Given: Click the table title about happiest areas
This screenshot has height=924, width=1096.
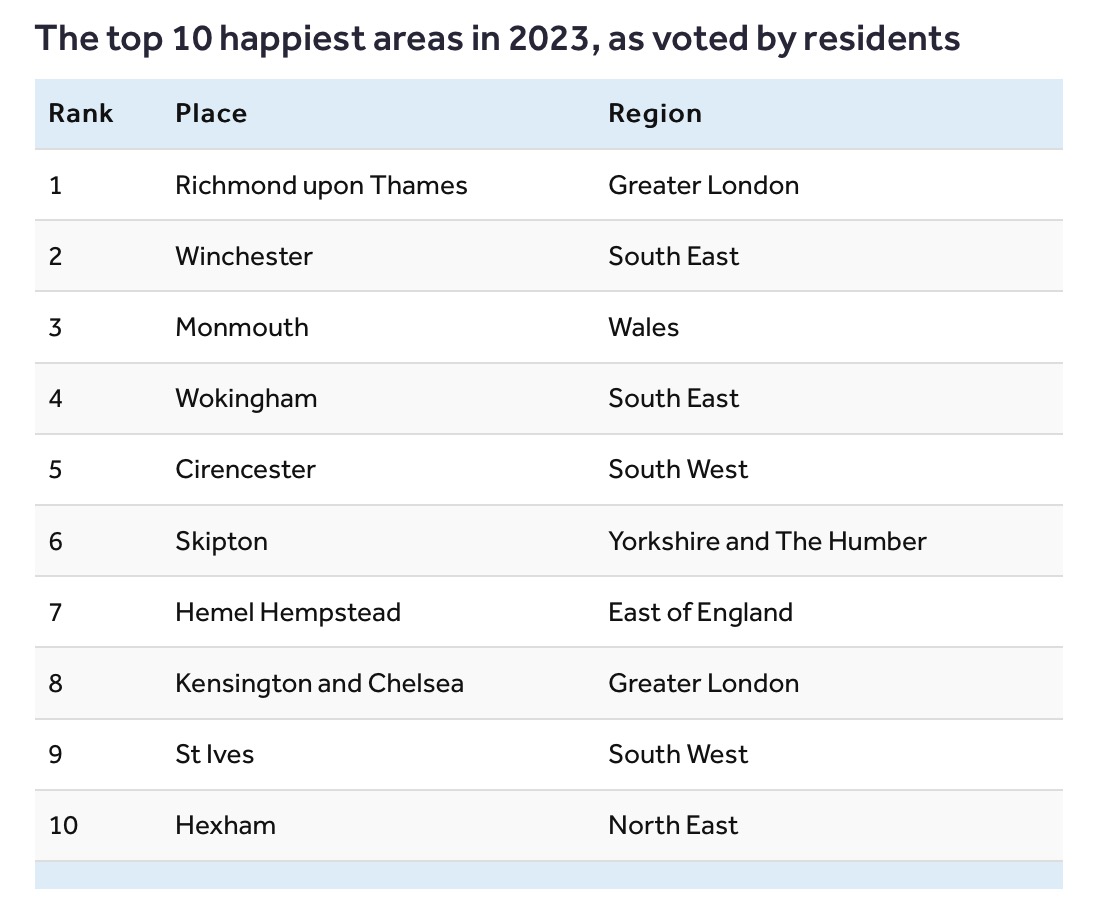Looking at the screenshot, I should click(497, 39).
